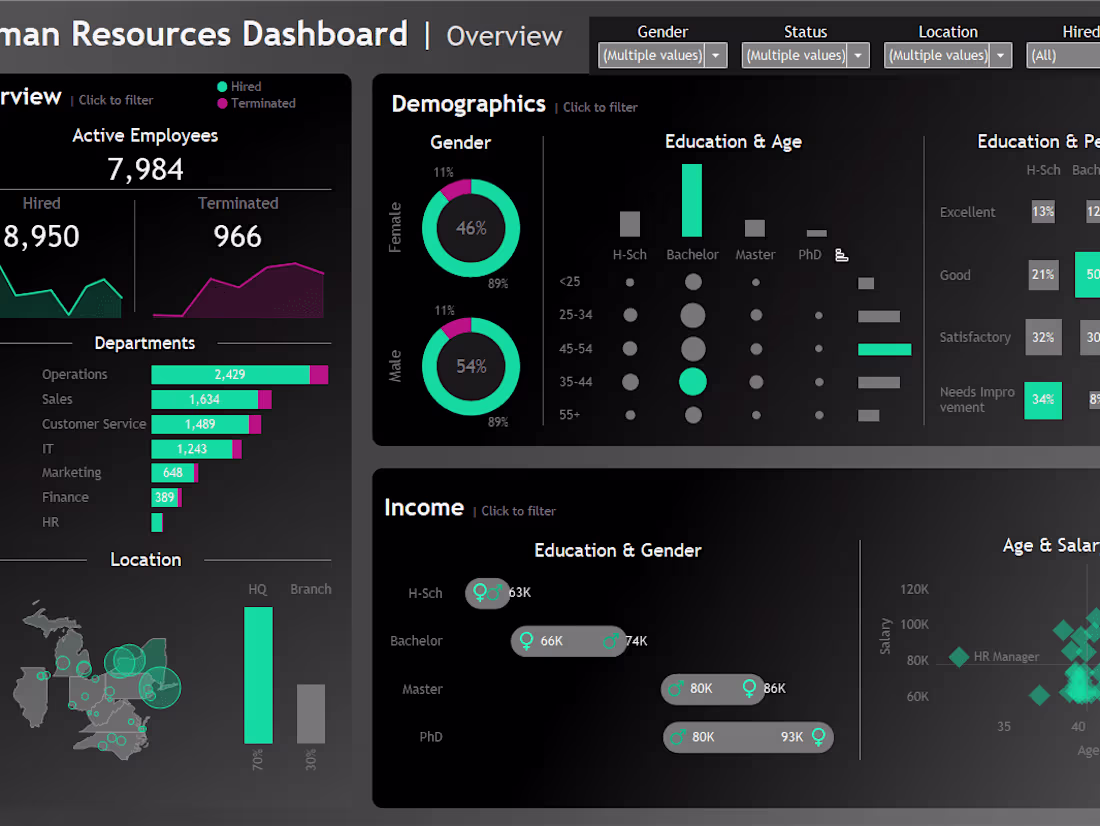
Task: Click the Demographics 'Click to filter' link
Action: [x=599, y=107]
